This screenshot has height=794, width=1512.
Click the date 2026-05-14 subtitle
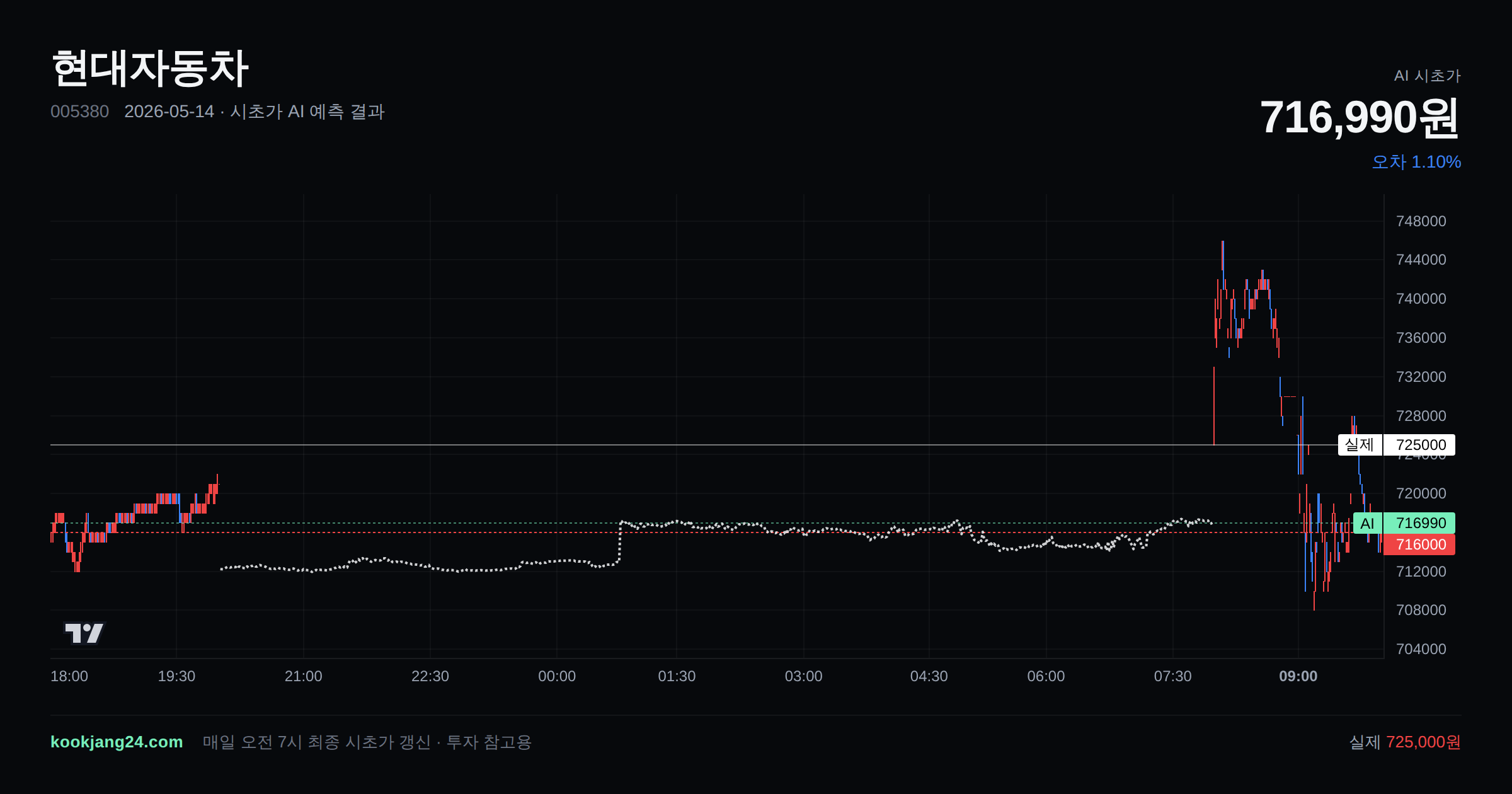point(169,112)
